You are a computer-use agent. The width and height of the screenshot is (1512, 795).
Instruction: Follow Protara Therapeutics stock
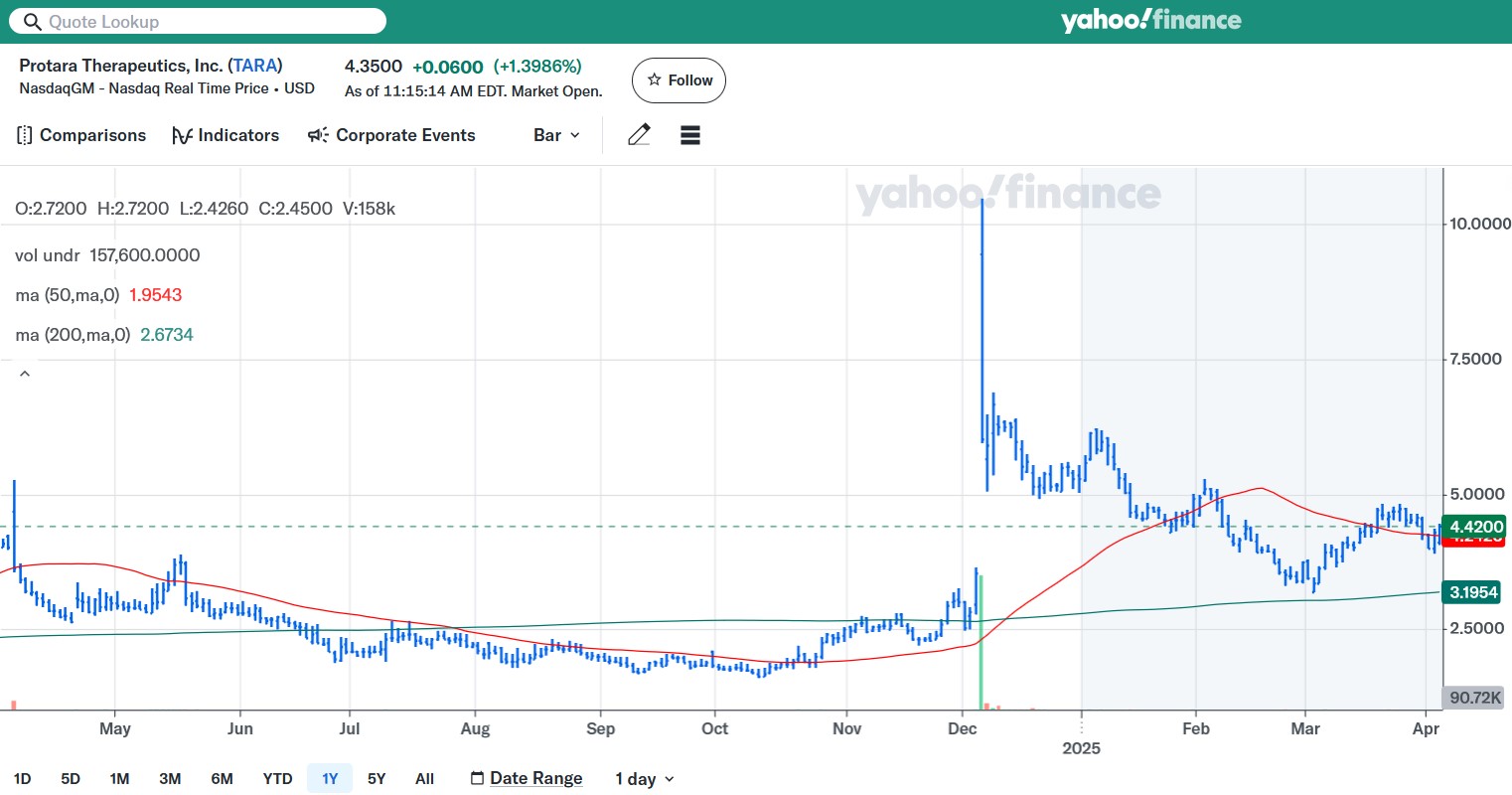(679, 80)
